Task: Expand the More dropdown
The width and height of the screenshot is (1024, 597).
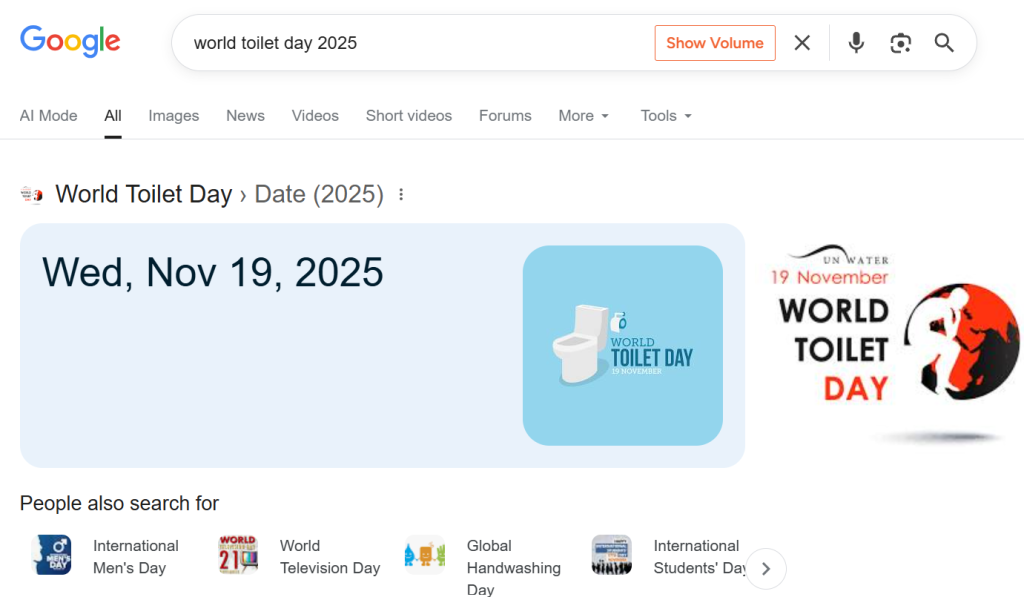Action: pyautogui.click(x=584, y=116)
